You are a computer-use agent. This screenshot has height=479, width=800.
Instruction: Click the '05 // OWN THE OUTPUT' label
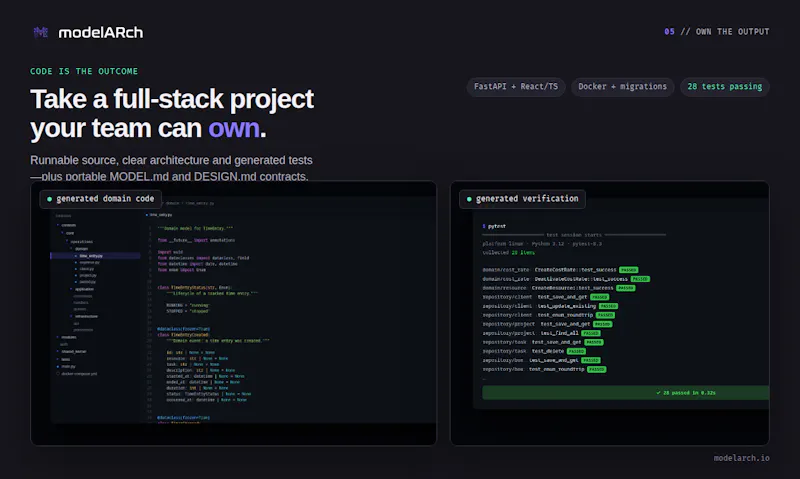[x=716, y=32]
